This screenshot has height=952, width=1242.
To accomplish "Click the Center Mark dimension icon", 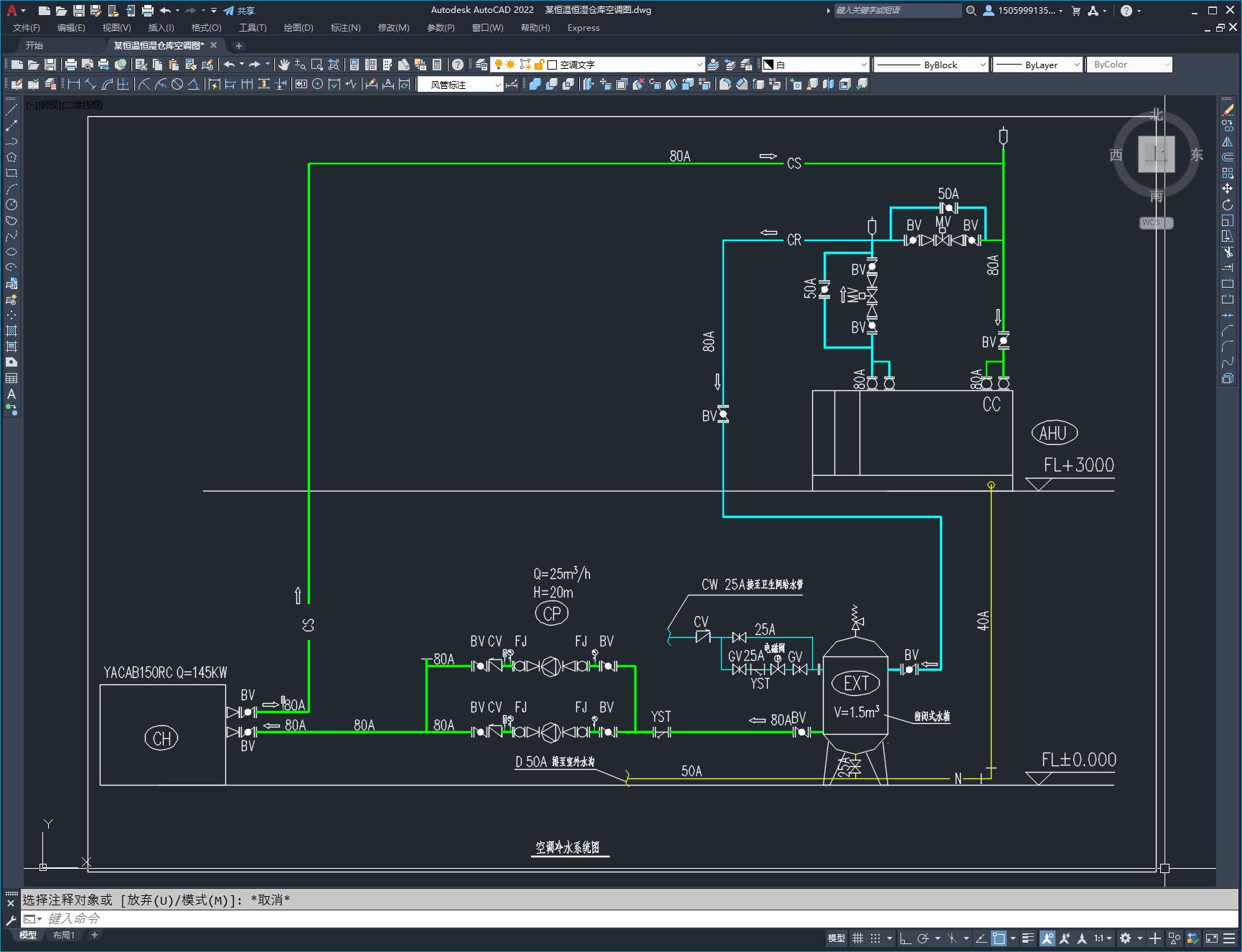I will pyautogui.click(x=318, y=84).
